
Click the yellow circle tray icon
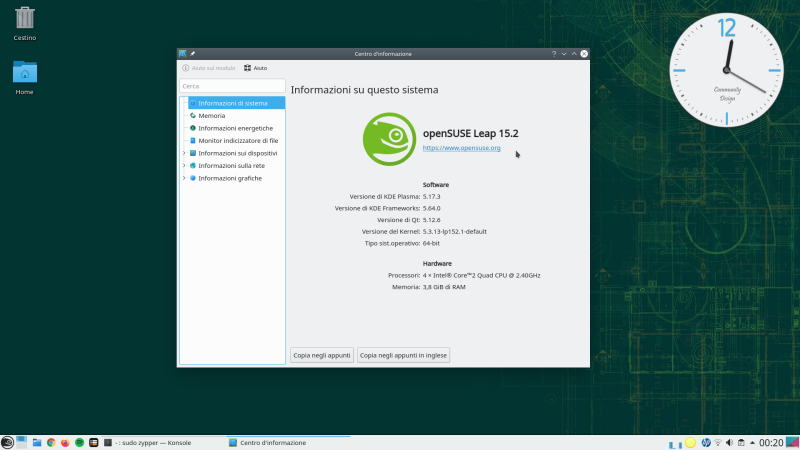(x=690, y=442)
